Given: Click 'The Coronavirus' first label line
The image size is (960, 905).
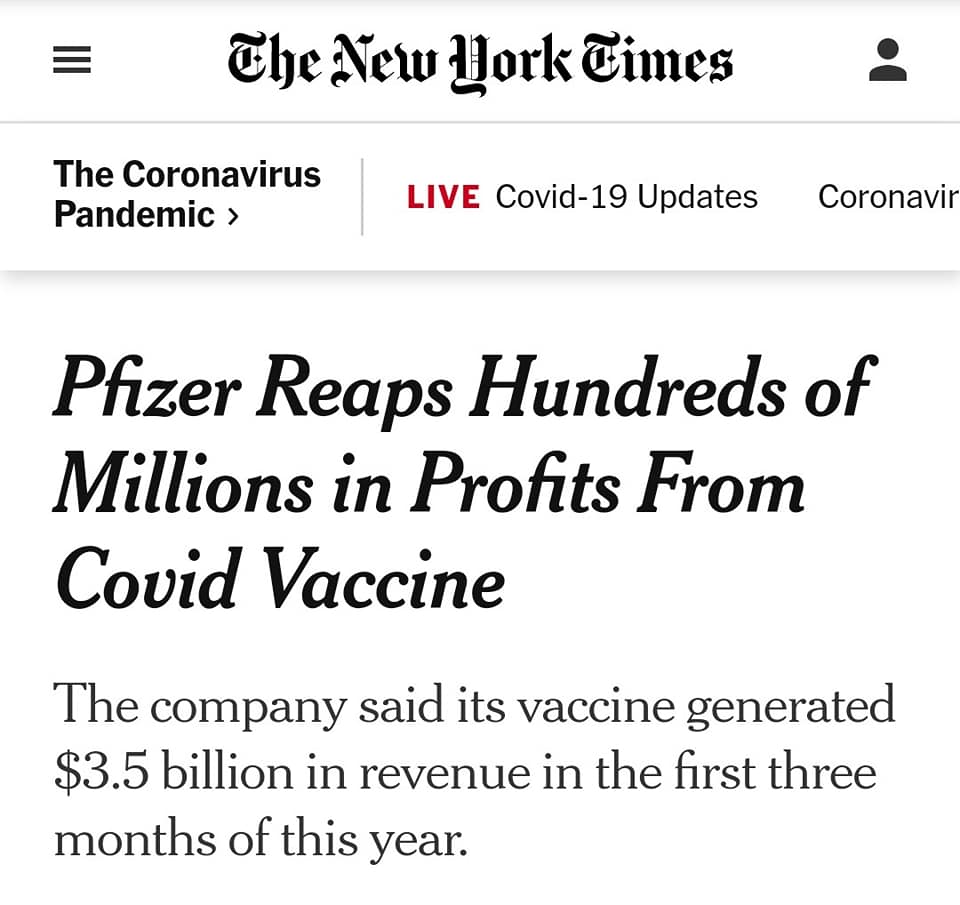Looking at the screenshot, I should [187, 174].
